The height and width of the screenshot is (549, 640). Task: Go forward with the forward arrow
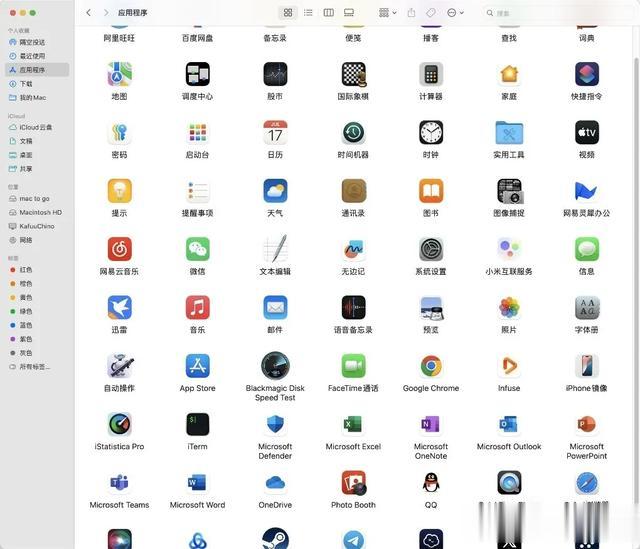click(106, 13)
